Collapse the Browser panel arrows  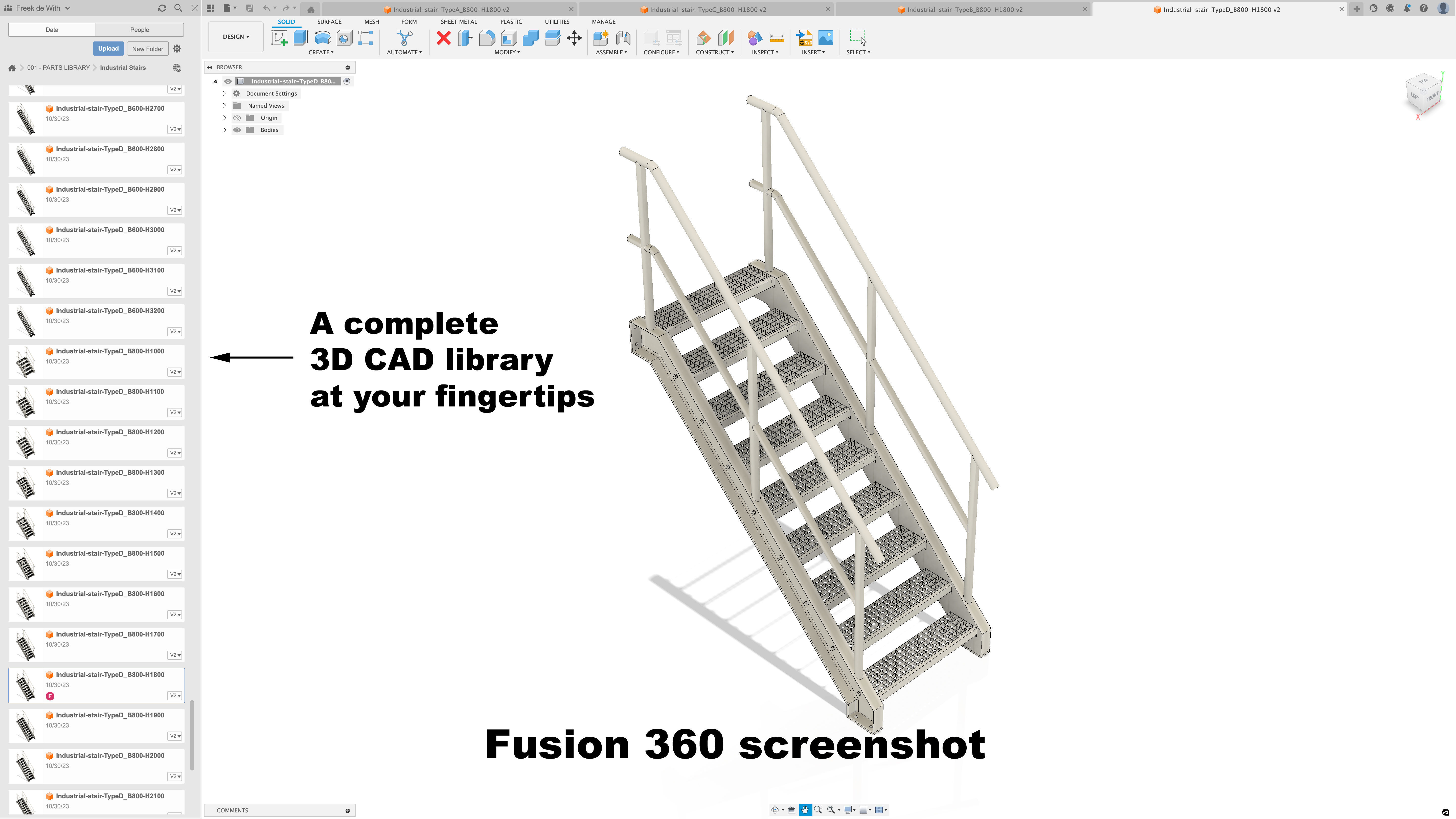(209, 67)
